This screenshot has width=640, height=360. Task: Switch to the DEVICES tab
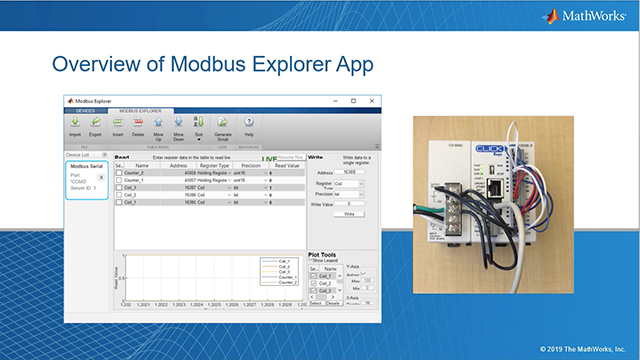click(x=86, y=111)
